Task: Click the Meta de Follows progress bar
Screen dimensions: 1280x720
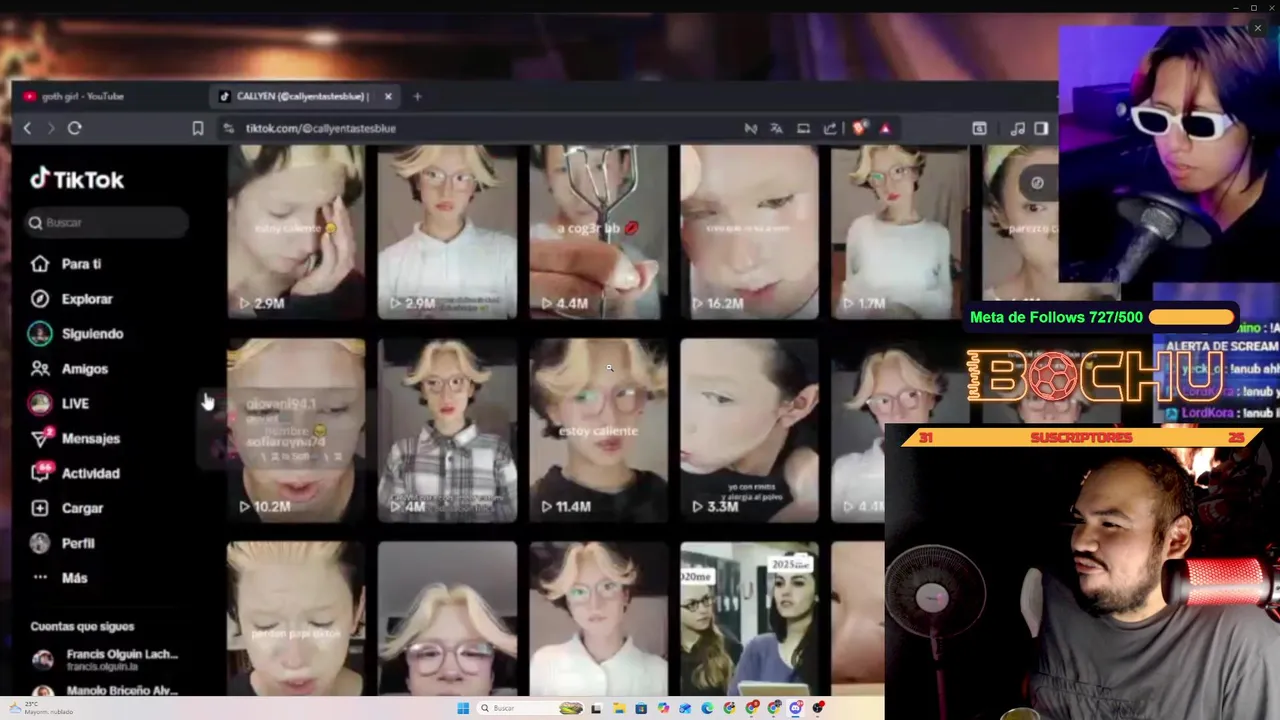Action: tap(1191, 317)
